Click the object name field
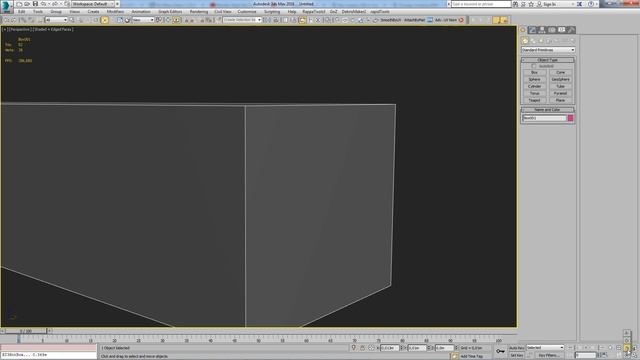Viewport: 640px width, 360px height. click(x=544, y=118)
